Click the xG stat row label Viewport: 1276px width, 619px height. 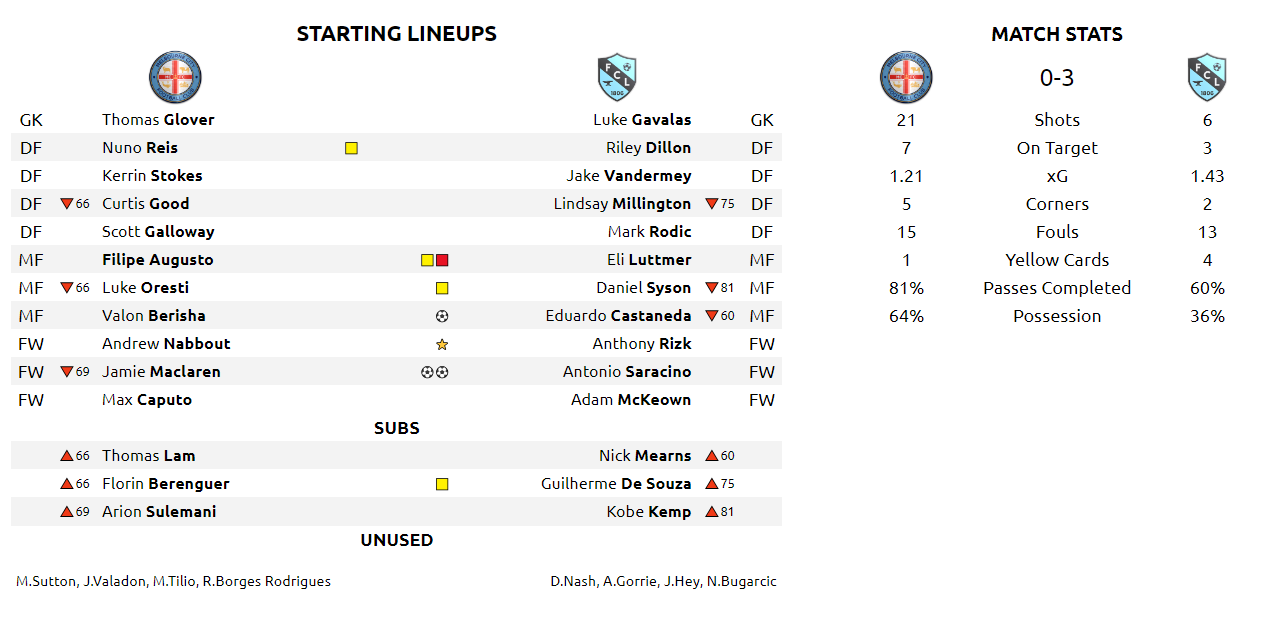(1057, 176)
